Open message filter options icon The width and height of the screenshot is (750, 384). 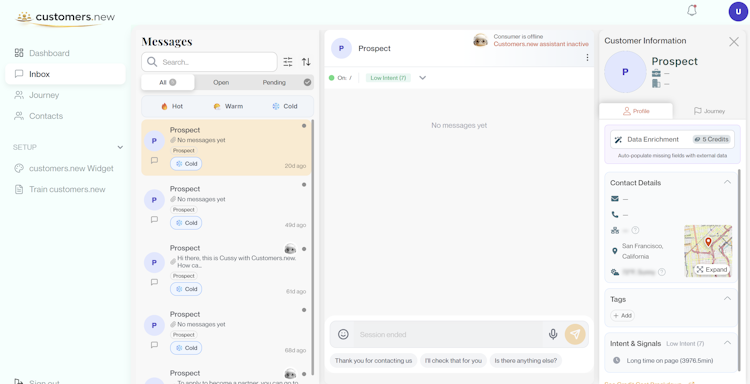pos(288,62)
